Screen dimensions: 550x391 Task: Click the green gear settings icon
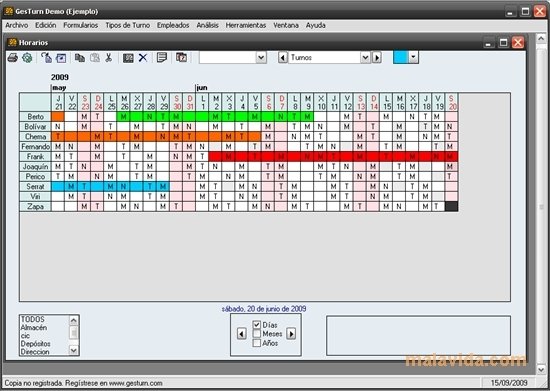[x=27, y=58]
